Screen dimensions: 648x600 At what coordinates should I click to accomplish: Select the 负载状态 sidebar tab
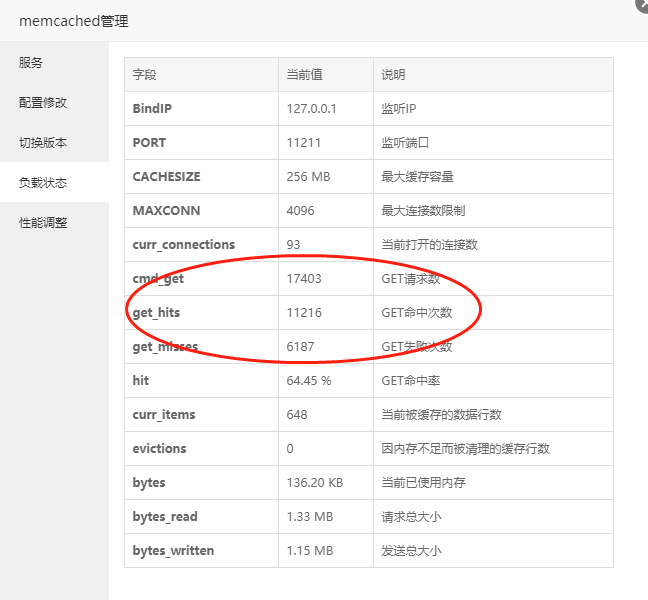(x=43, y=183)
